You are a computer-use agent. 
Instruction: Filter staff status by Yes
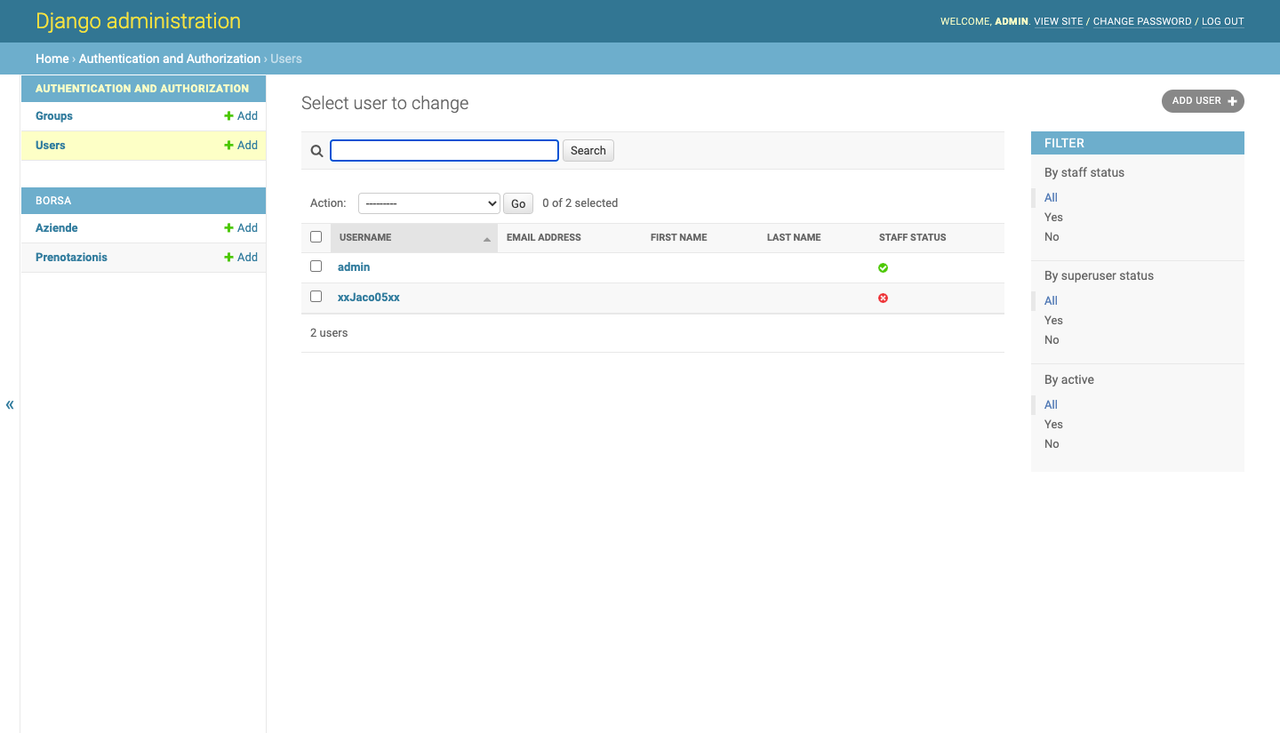pos(1054,217)
